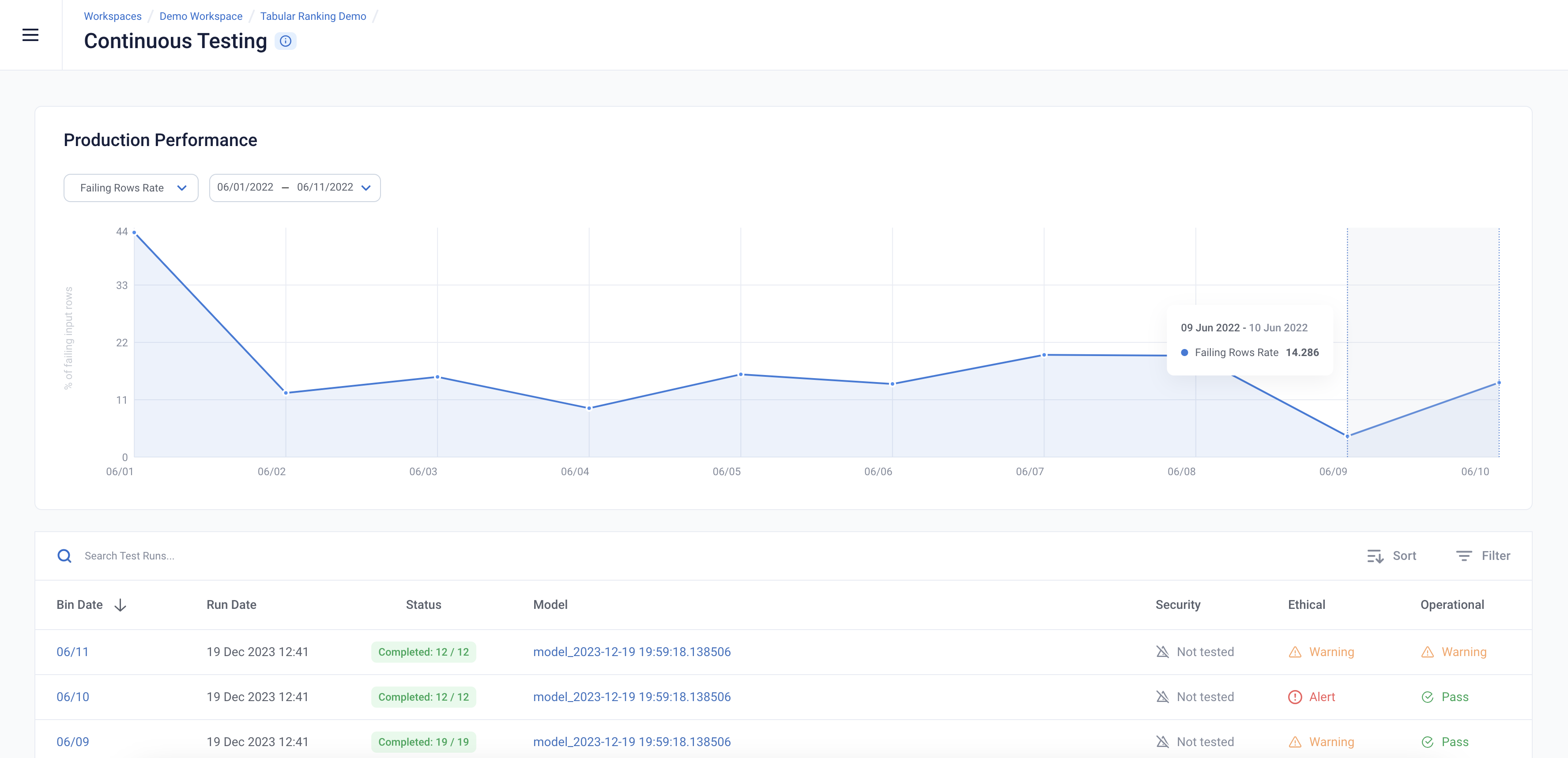Click the search magnifier icon

64,556
